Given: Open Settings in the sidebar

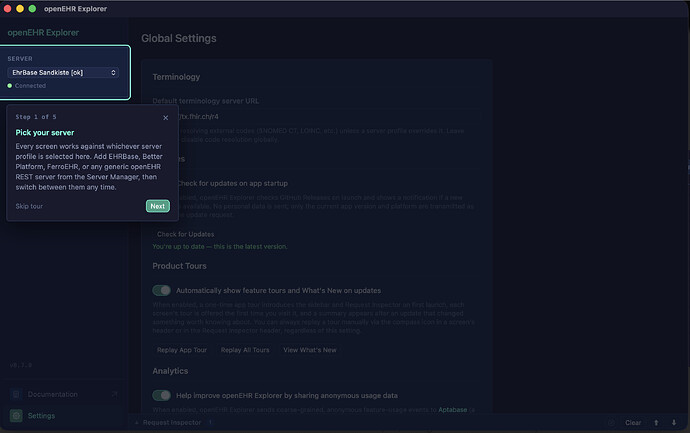Looking at the screenshot, I should pos(64,415).
